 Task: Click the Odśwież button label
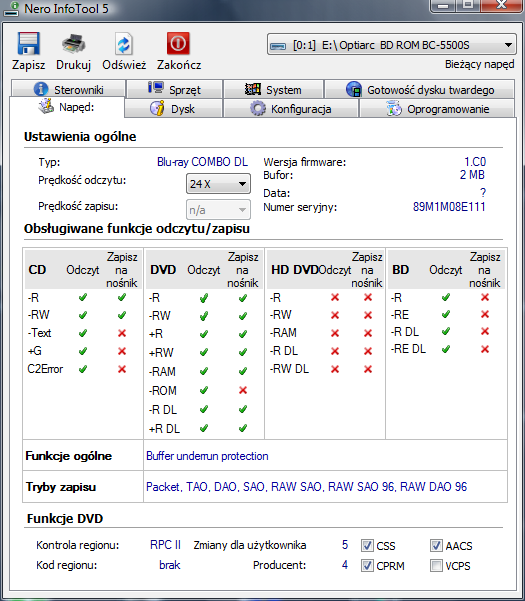click(x=124, y=65)
